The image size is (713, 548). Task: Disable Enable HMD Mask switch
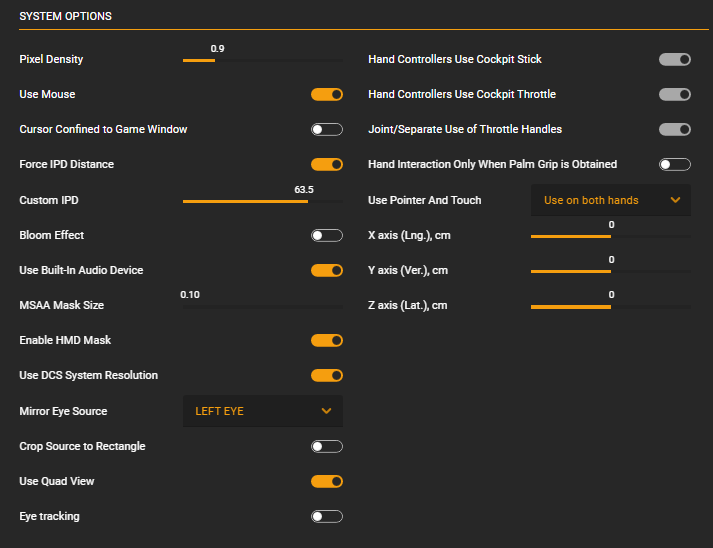click(x=326, y=340)
